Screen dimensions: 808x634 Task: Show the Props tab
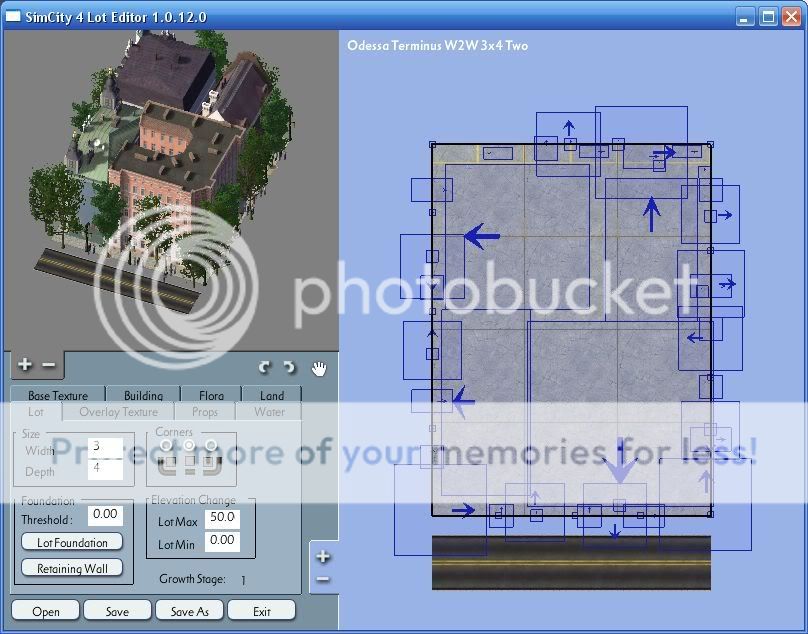[x=205, y=412]
